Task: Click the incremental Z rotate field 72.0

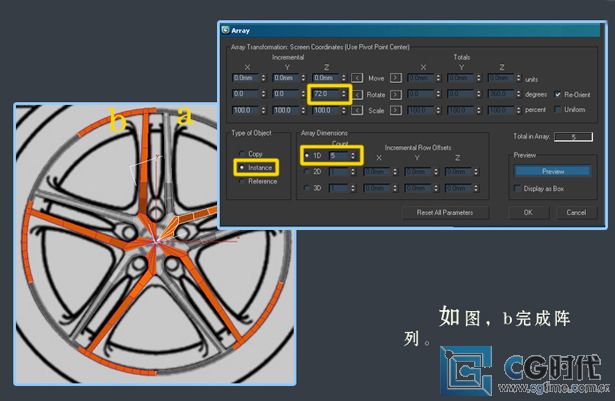Action: pyautogui.click(x=325, y=94)
